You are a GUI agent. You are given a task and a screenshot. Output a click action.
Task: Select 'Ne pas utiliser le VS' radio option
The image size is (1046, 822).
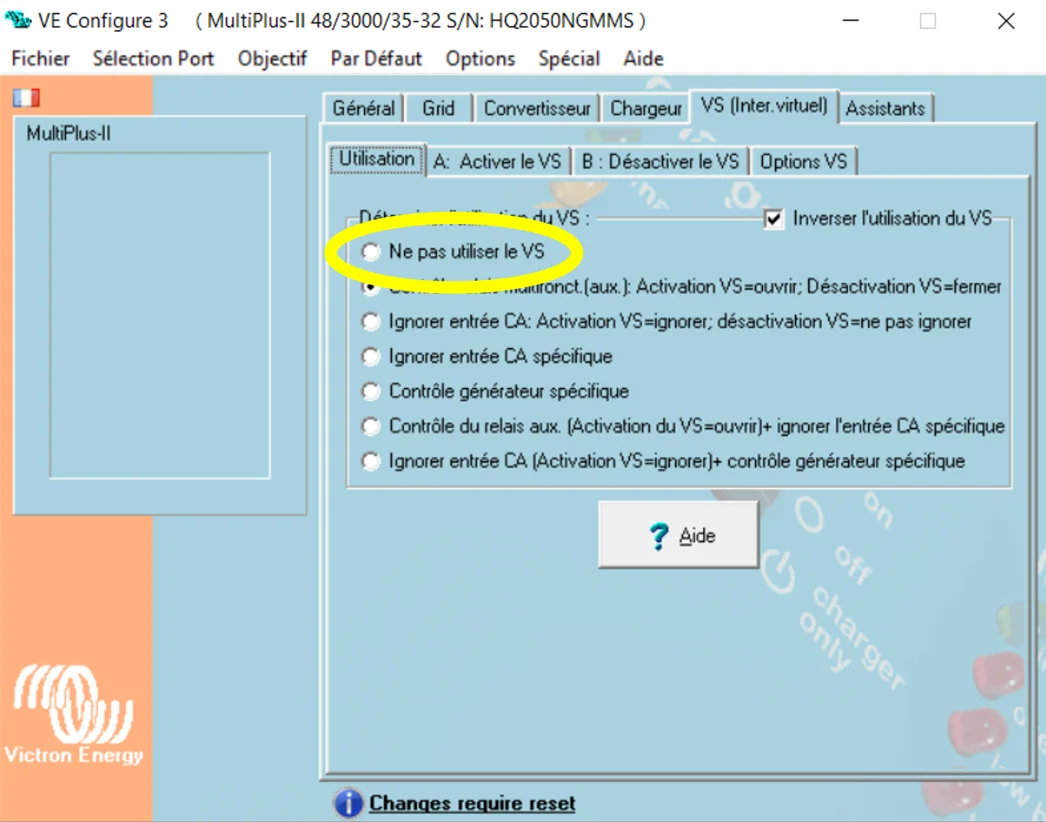coord(370,252)
